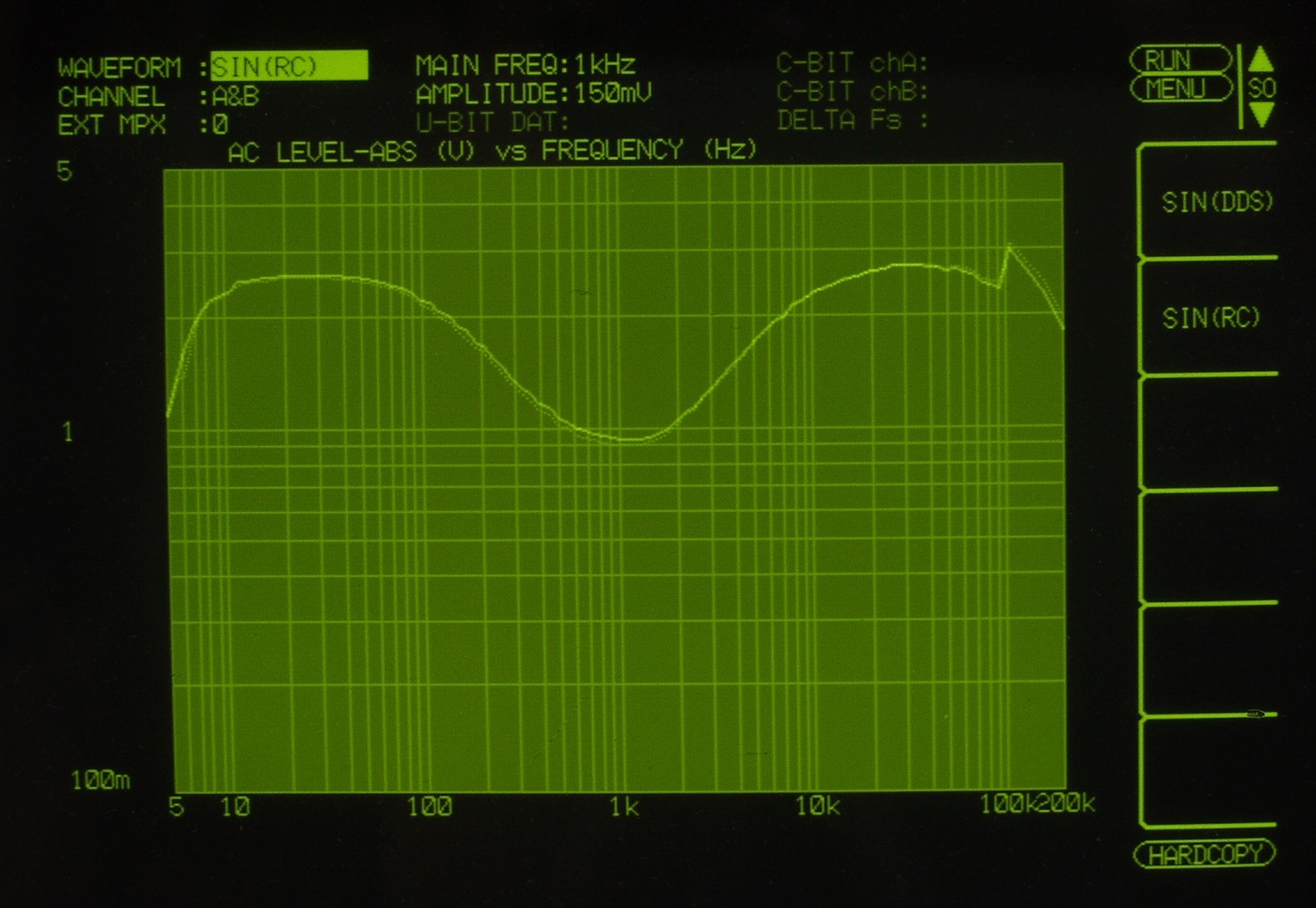This screenshot has width=1316, height=908.
Task: Select the SIN(RC) softkey on right
Action: pos(1211,318)
